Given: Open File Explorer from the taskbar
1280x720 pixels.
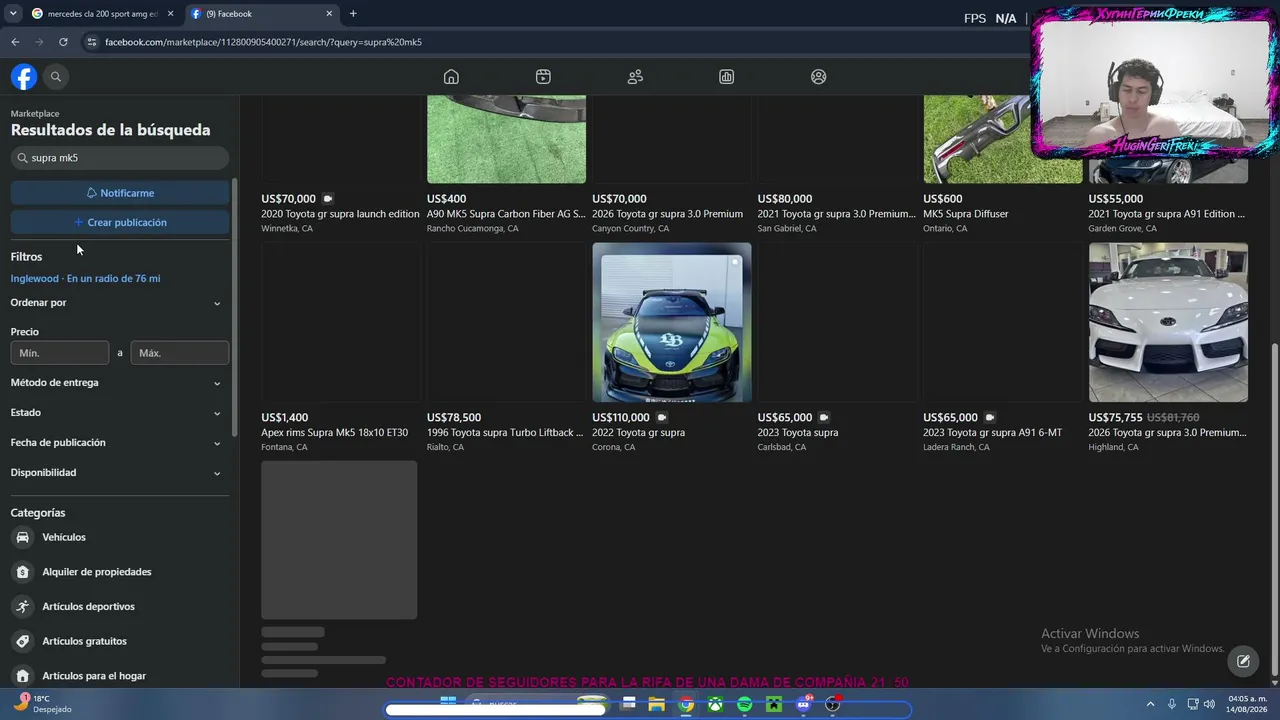Looking at the screenshot, I should (x=657, y=705).
